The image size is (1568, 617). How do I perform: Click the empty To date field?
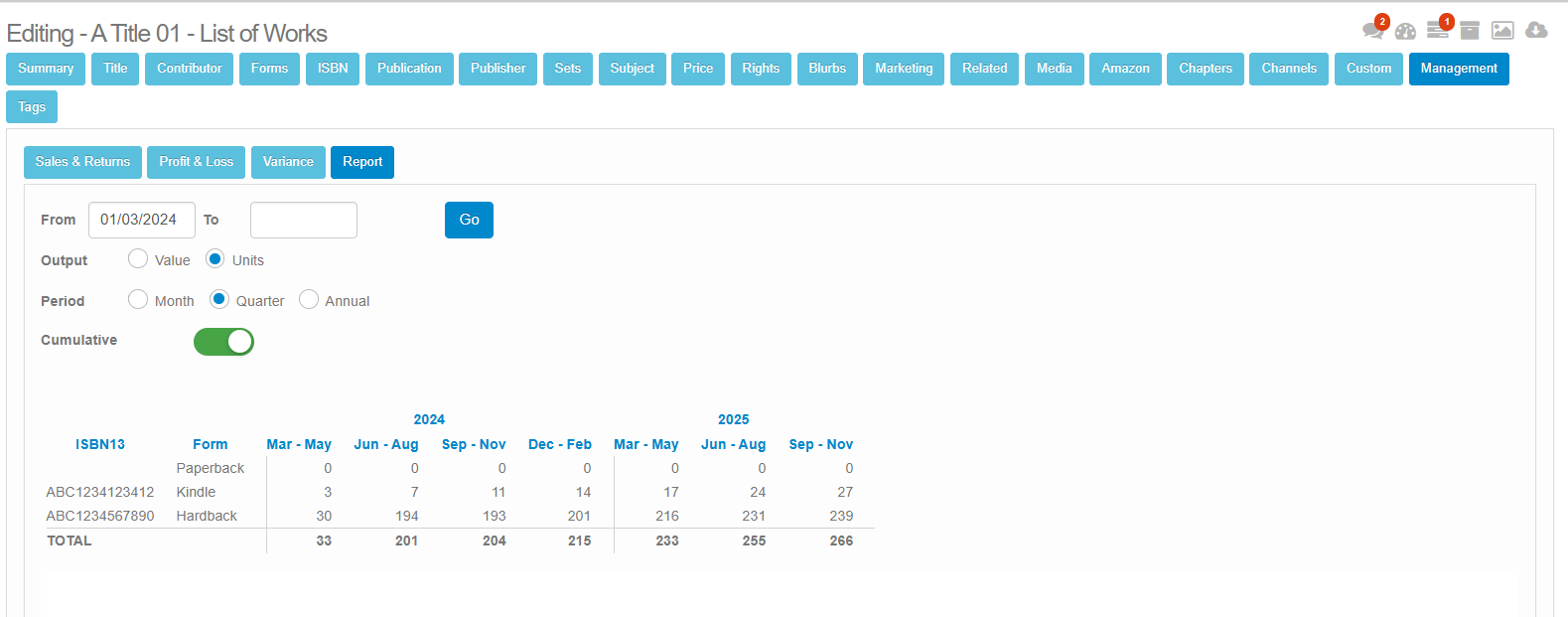pyautogui.click(x=303, y=220)
